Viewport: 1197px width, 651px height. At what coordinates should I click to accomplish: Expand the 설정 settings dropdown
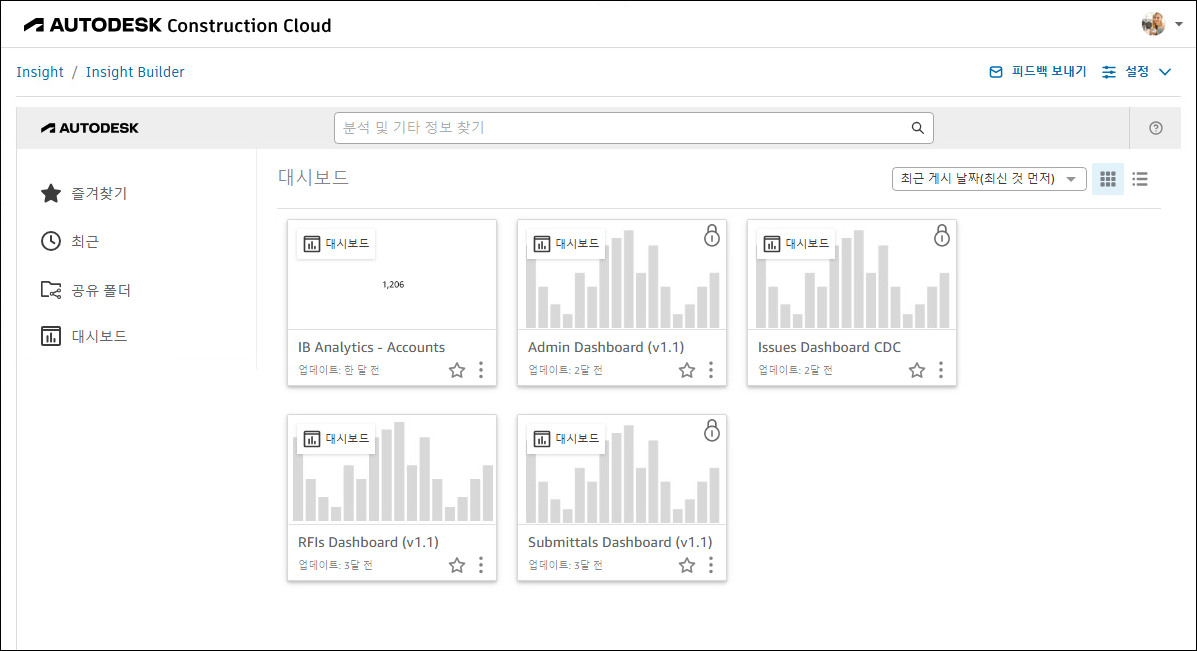pos(1136,72)
